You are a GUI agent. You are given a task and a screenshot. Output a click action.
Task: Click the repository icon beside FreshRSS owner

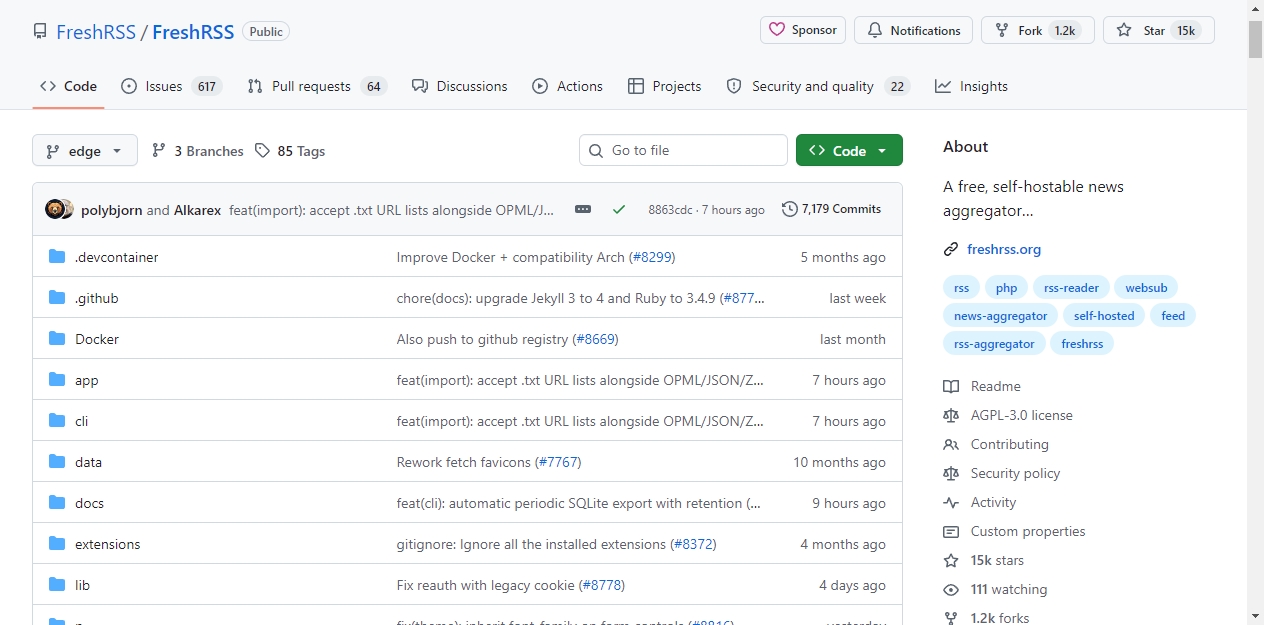pyautogui.click(x=40, y=32)
